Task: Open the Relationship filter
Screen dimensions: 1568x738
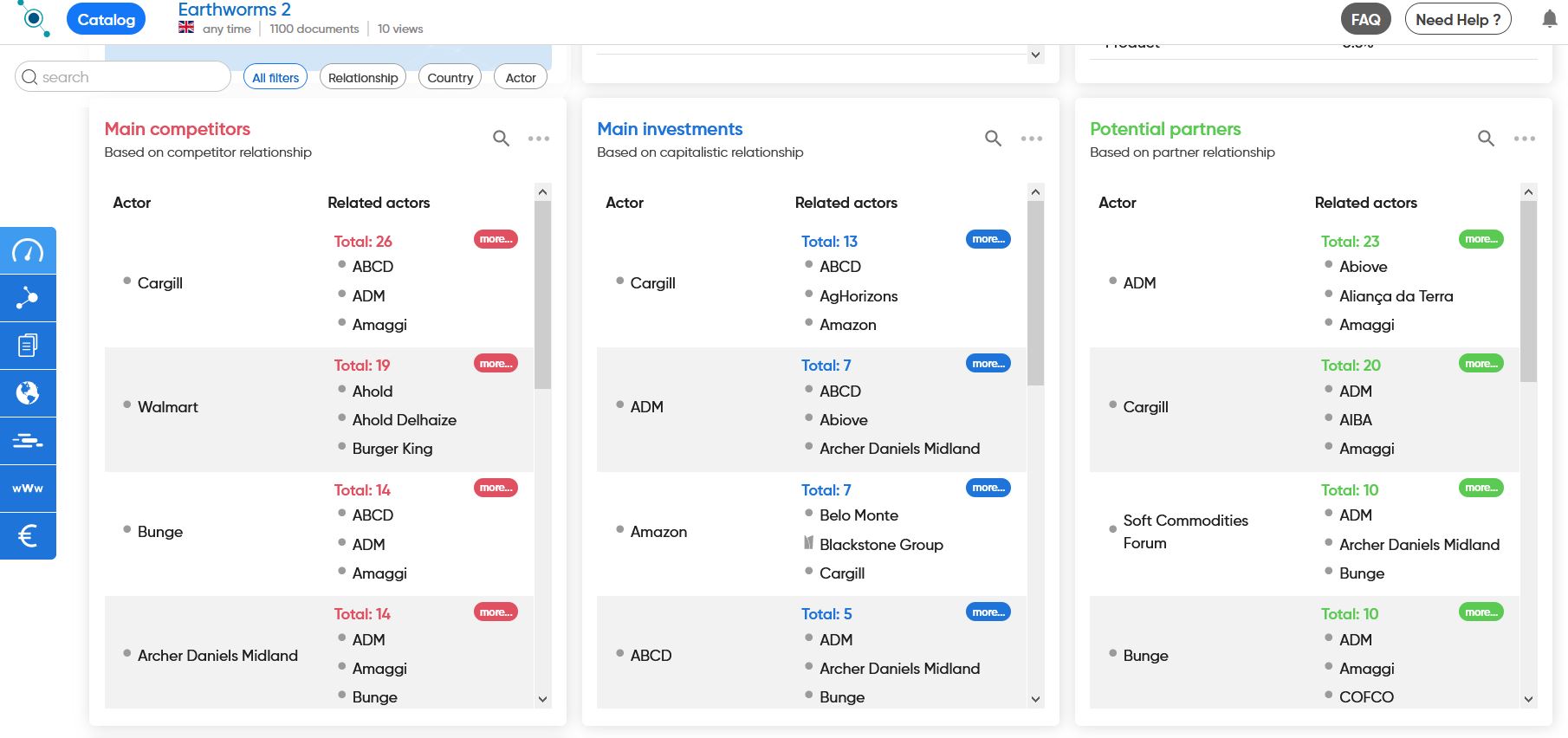Action: tap(363, 77)
